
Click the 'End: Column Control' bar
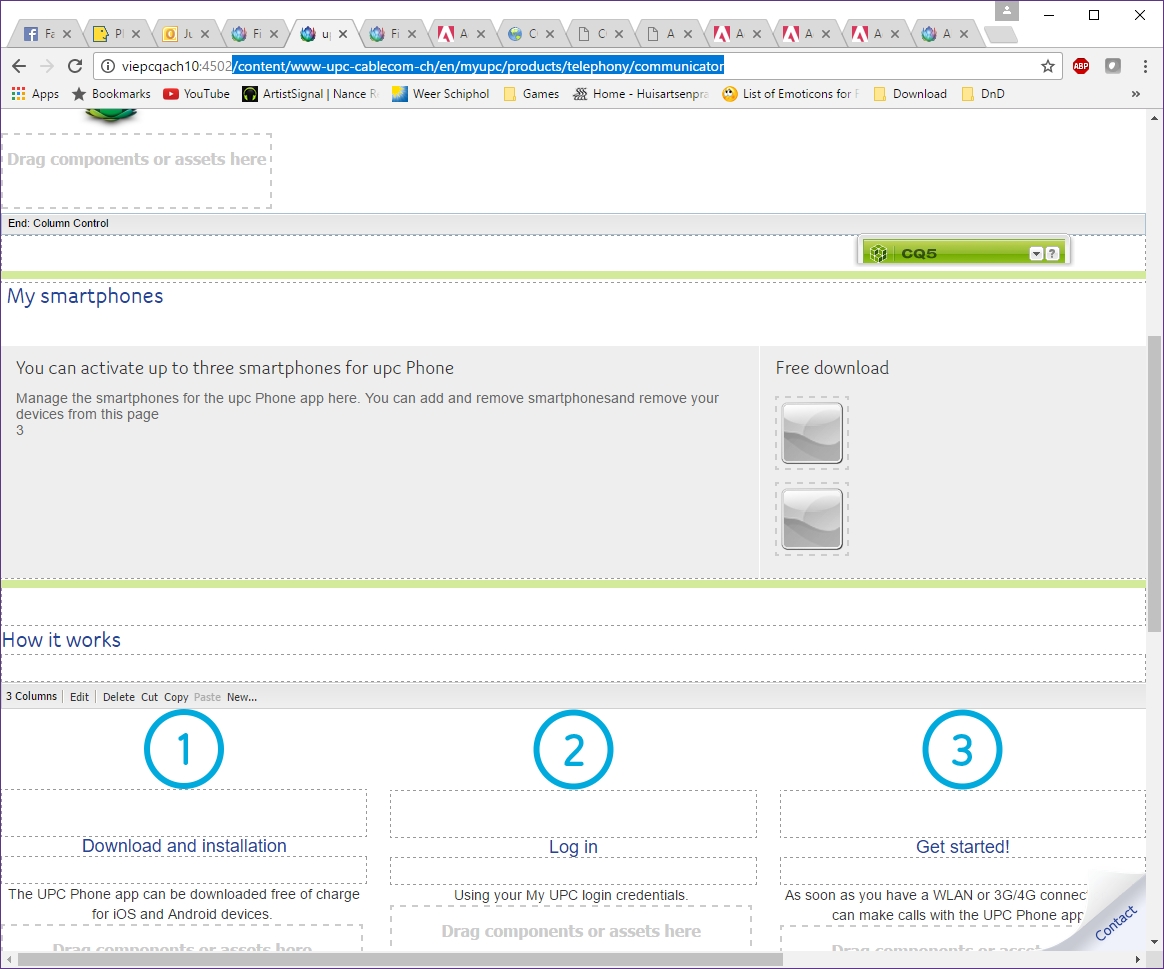(x=573, y=224)
